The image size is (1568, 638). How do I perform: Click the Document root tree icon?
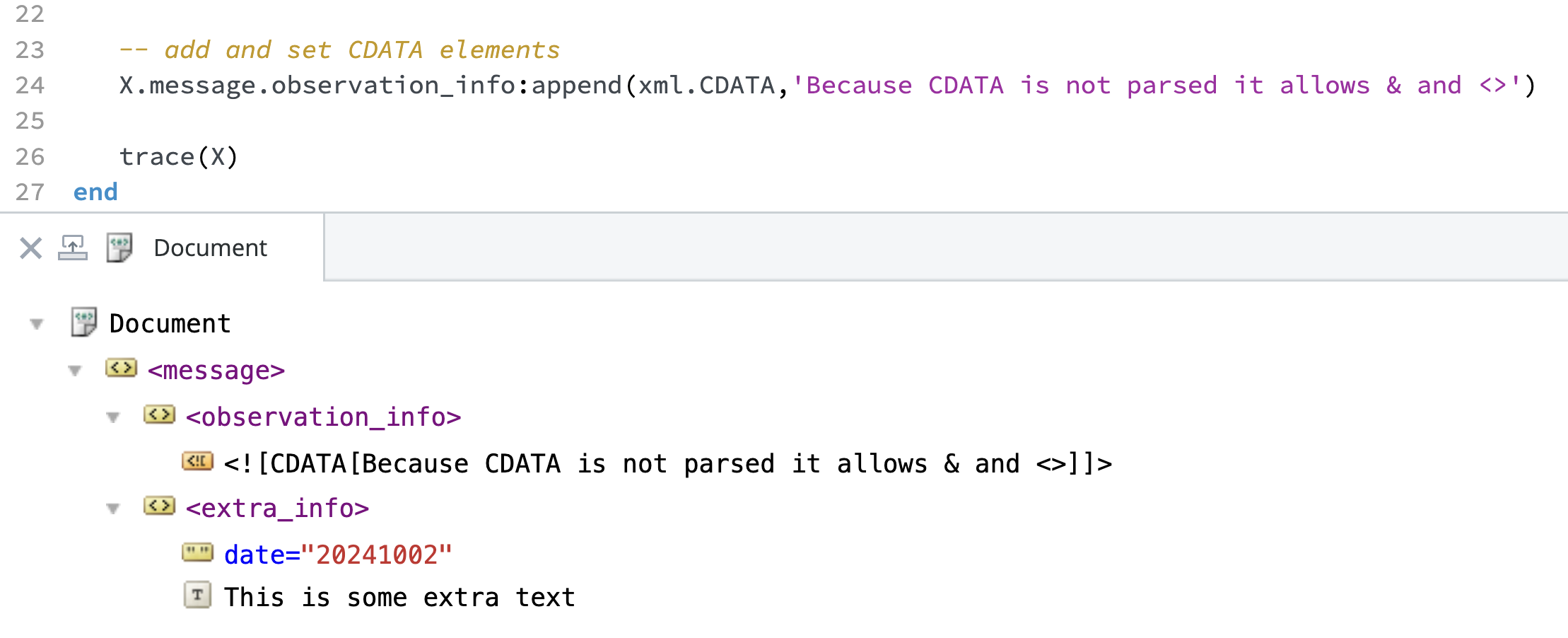click(x=84, y=323)
